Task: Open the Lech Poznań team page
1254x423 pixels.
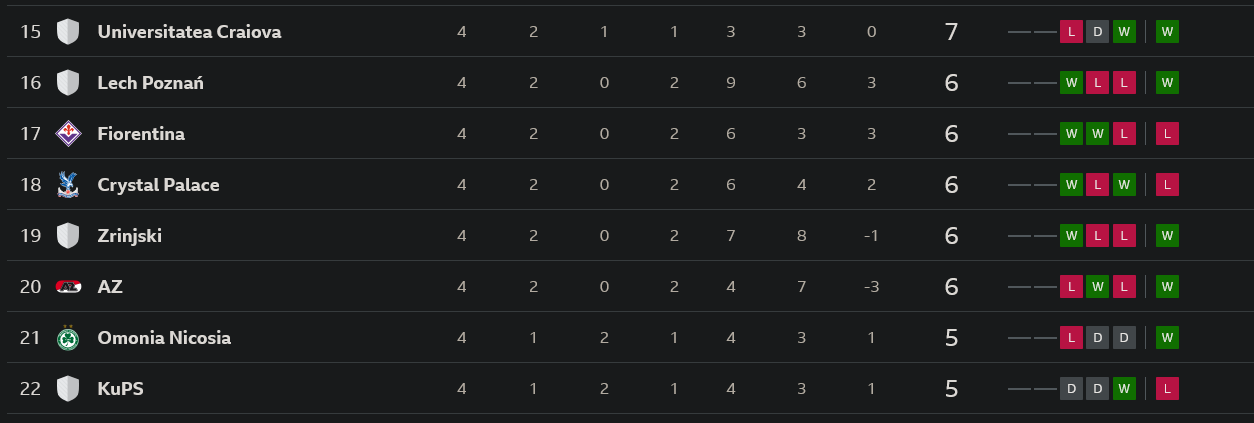Action: point(150,83)
